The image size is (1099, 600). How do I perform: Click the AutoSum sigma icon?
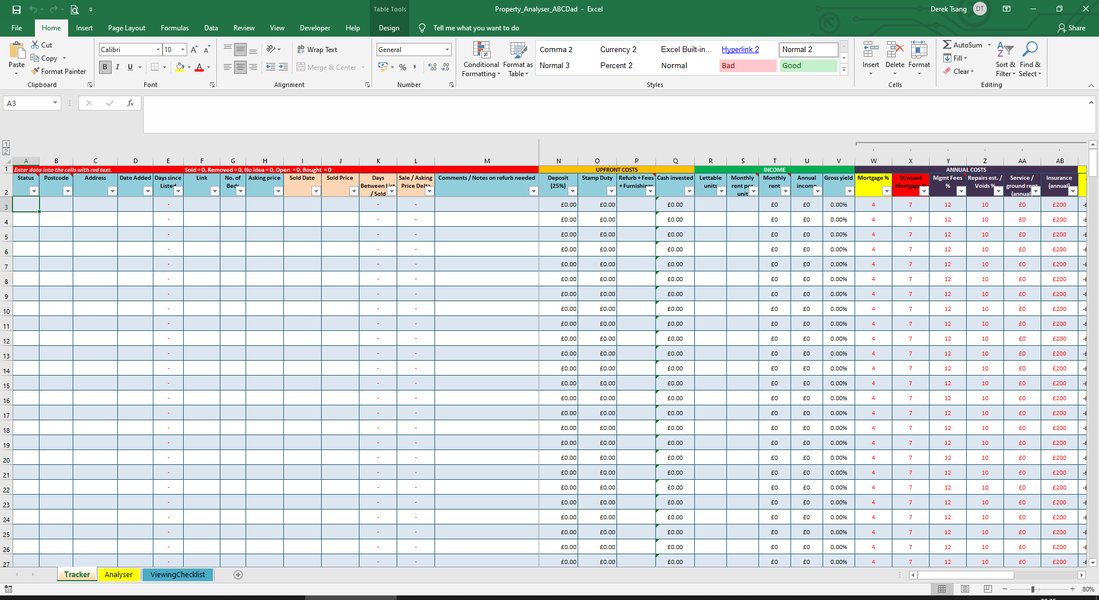pos(947,45)
